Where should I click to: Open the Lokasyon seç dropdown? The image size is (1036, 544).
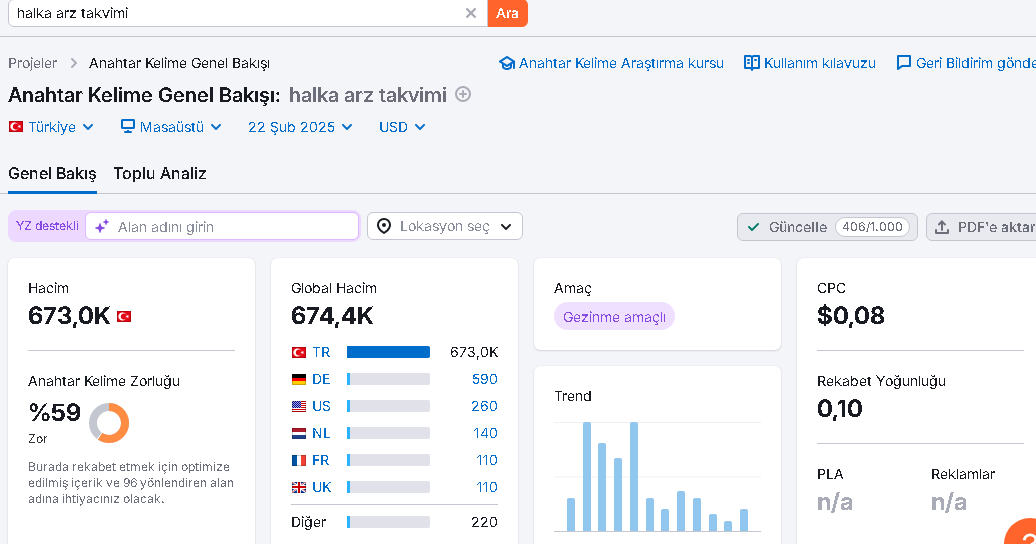point(445,227)
